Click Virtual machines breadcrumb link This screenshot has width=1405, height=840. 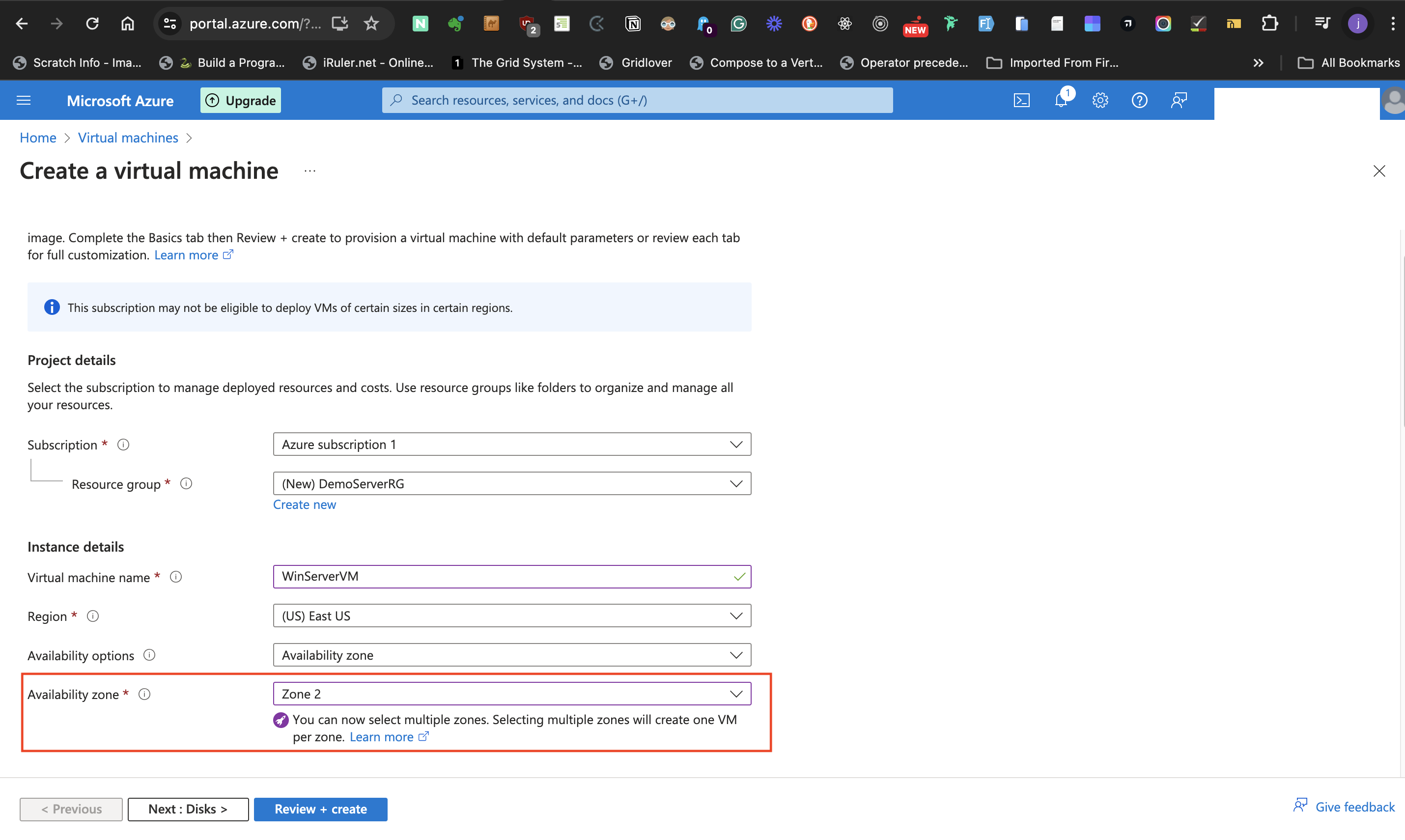pos(128,138)
